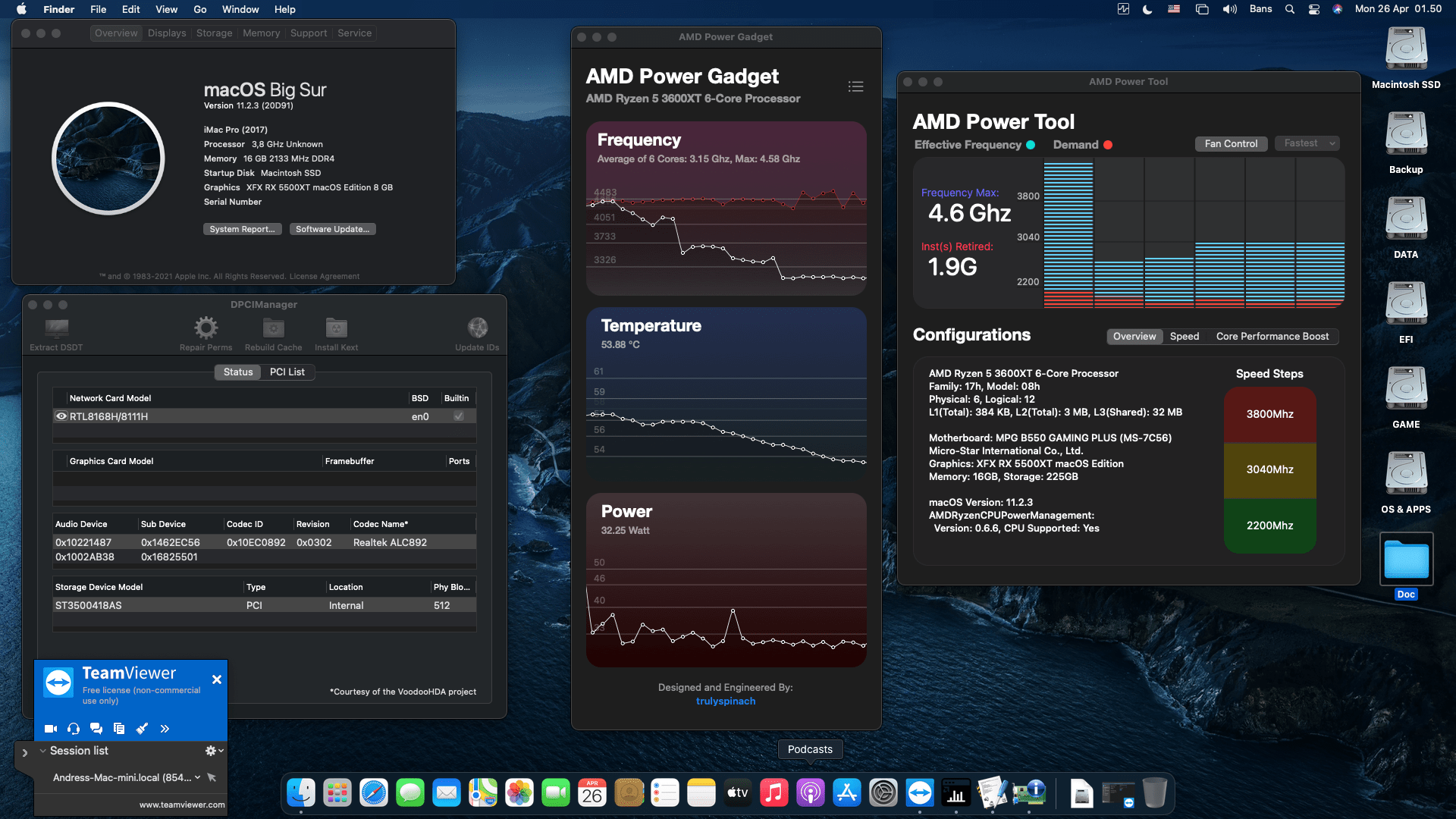Screen dimensions: 1456x819
Task: Open TeamViewer session settings gear menu
Action: 214,751
